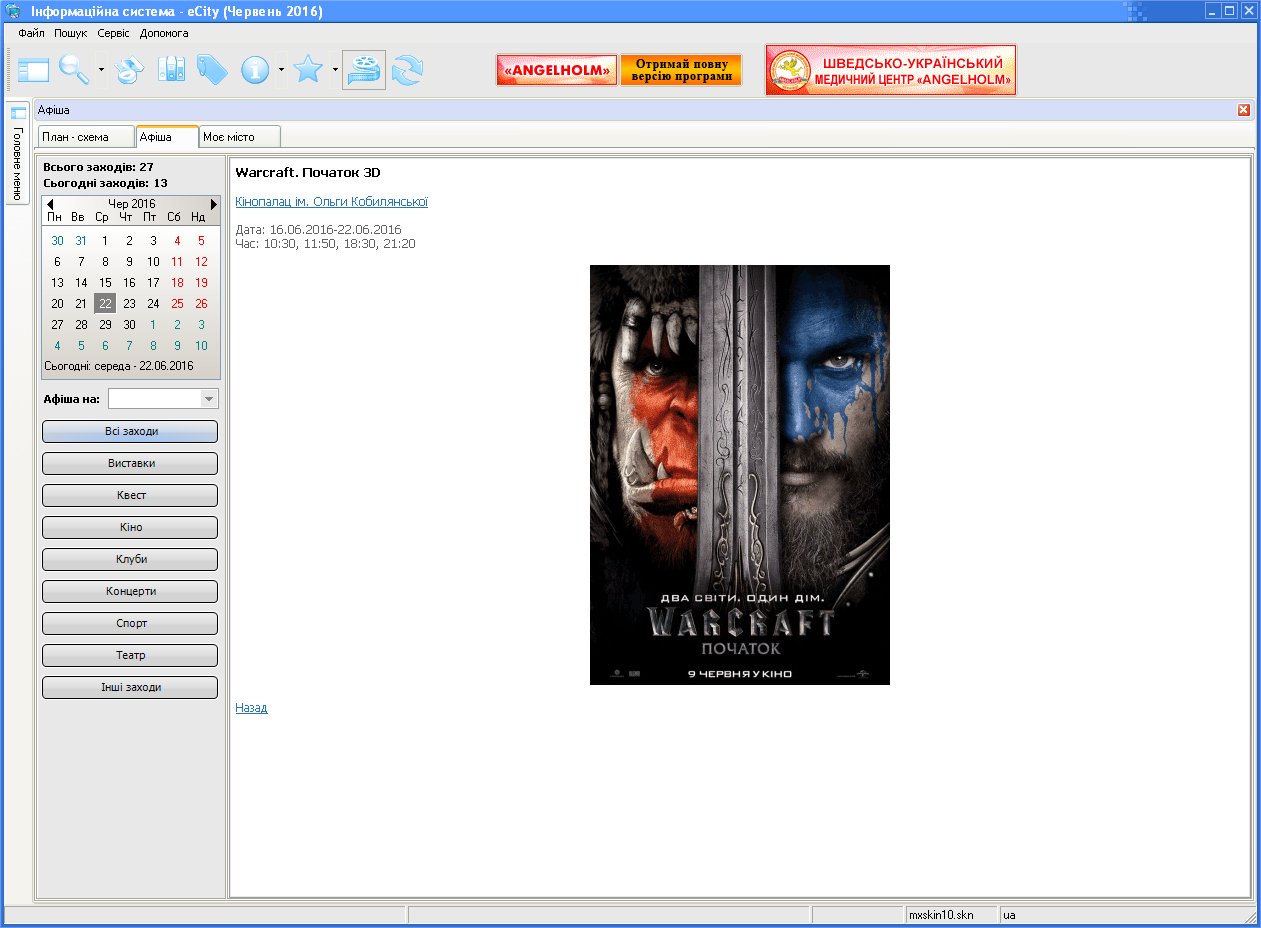Click the Назад link
Viewport: 1261px width, 928px height.
pyautogui.click(x=251, y=708)
